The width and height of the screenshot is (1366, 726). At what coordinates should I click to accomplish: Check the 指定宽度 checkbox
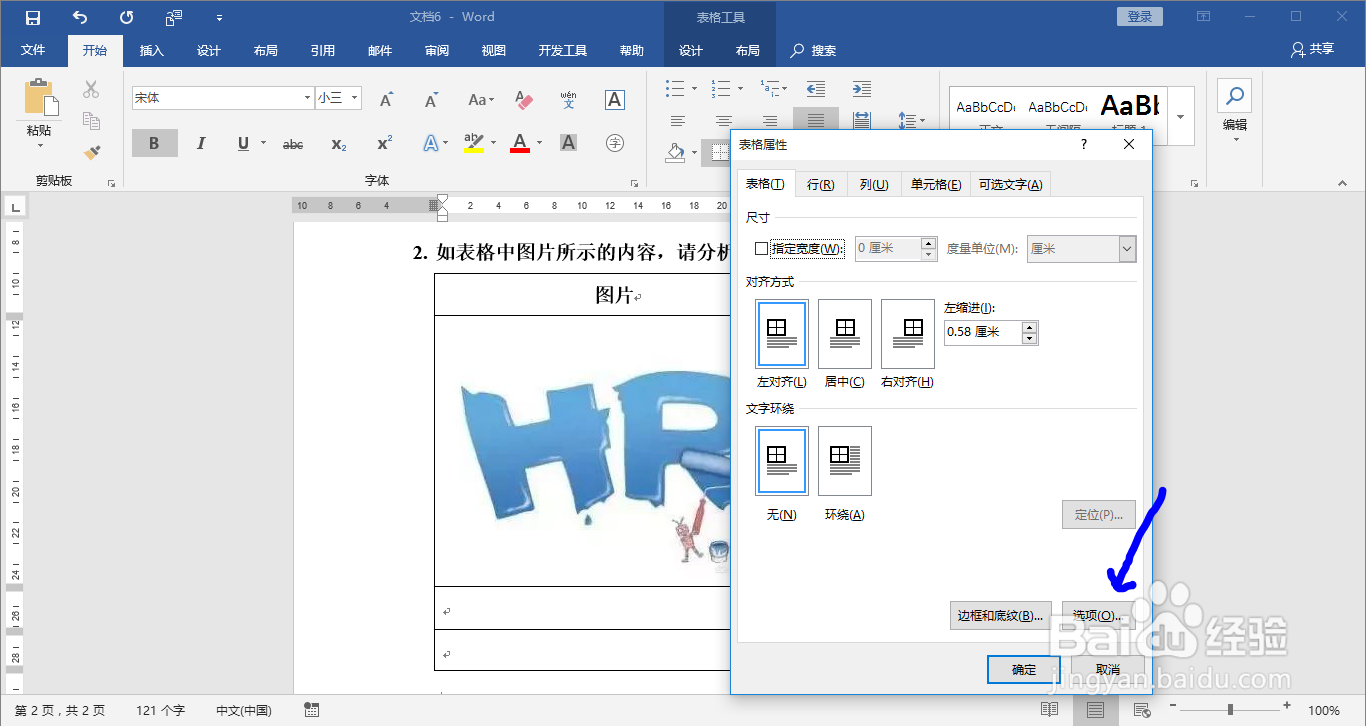762,248
